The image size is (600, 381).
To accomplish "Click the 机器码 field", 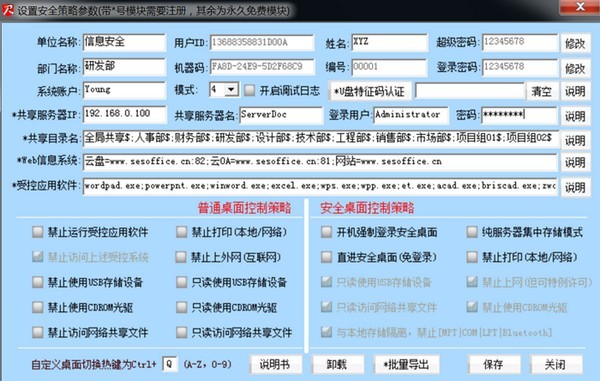I will click(262, 67).
